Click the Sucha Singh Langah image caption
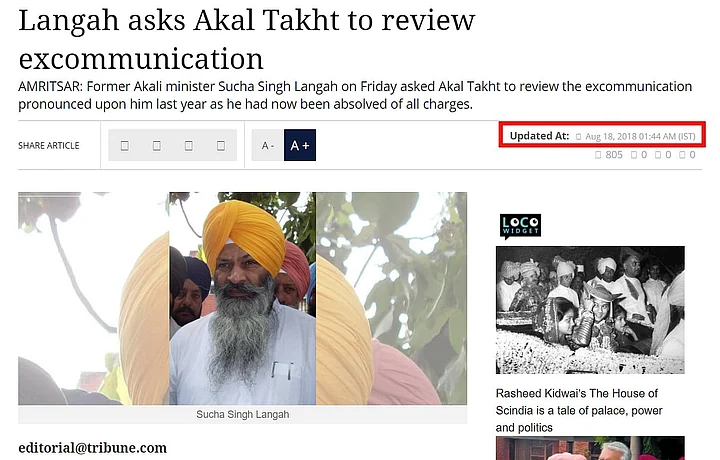720x460 pixels. 242,415
